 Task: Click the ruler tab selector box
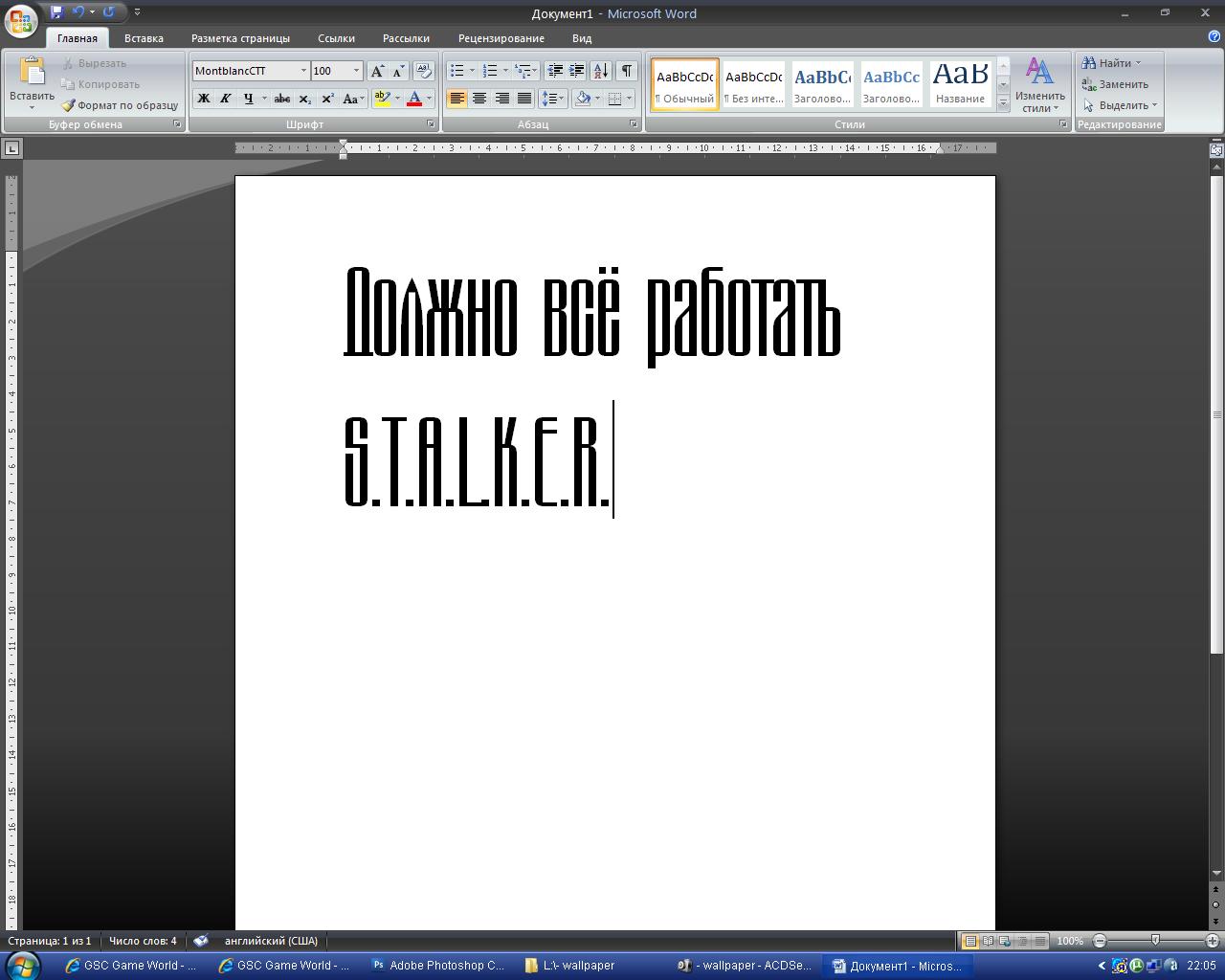point(11,147)
